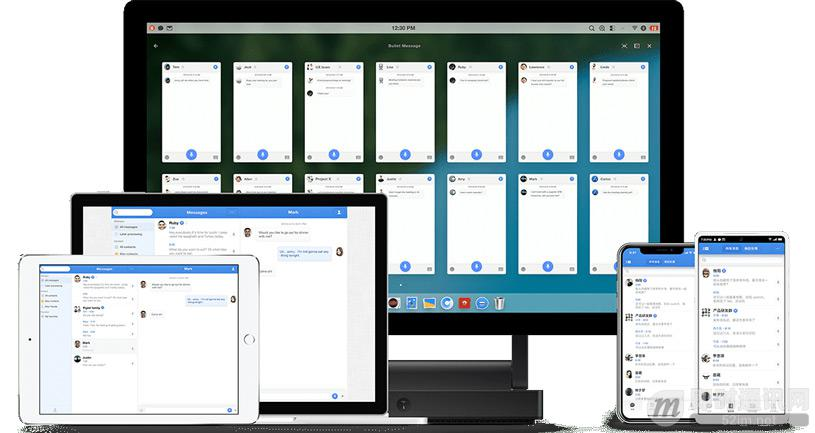Tap the microphone button in Ruby's card
Image resolution: width=815 pixels, height=433 pixels.
pos(476,154)
